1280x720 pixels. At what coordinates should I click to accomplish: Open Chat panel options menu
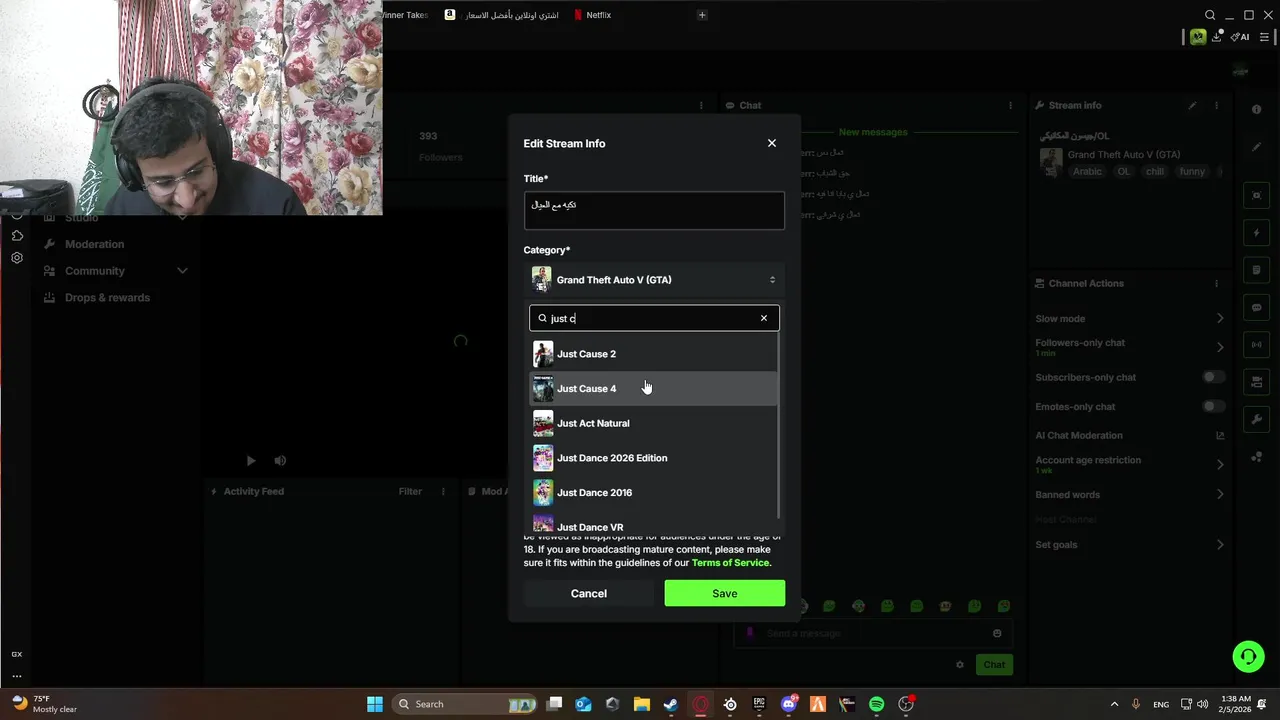click(1011, 105)
